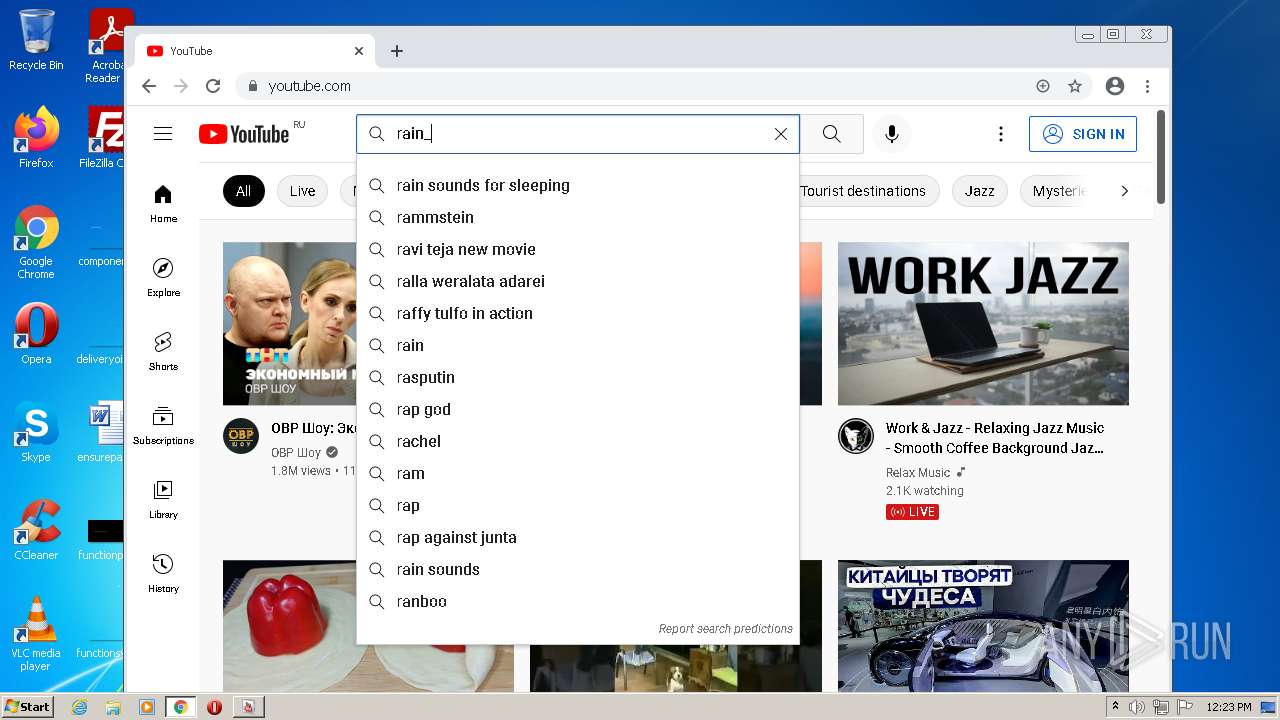Open the Chrome profile avatar icon
The image size is (1280, 720).
point(1115,86)
